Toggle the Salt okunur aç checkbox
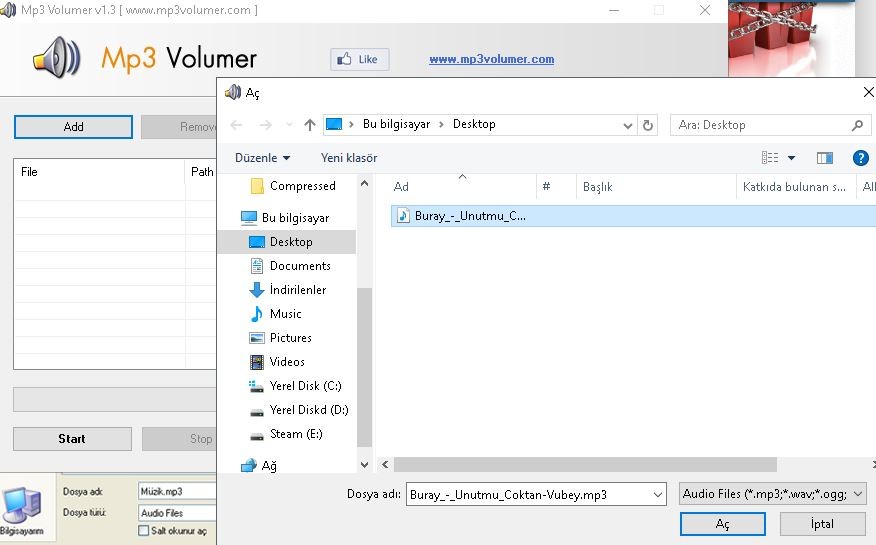 (x=144, y=530)
